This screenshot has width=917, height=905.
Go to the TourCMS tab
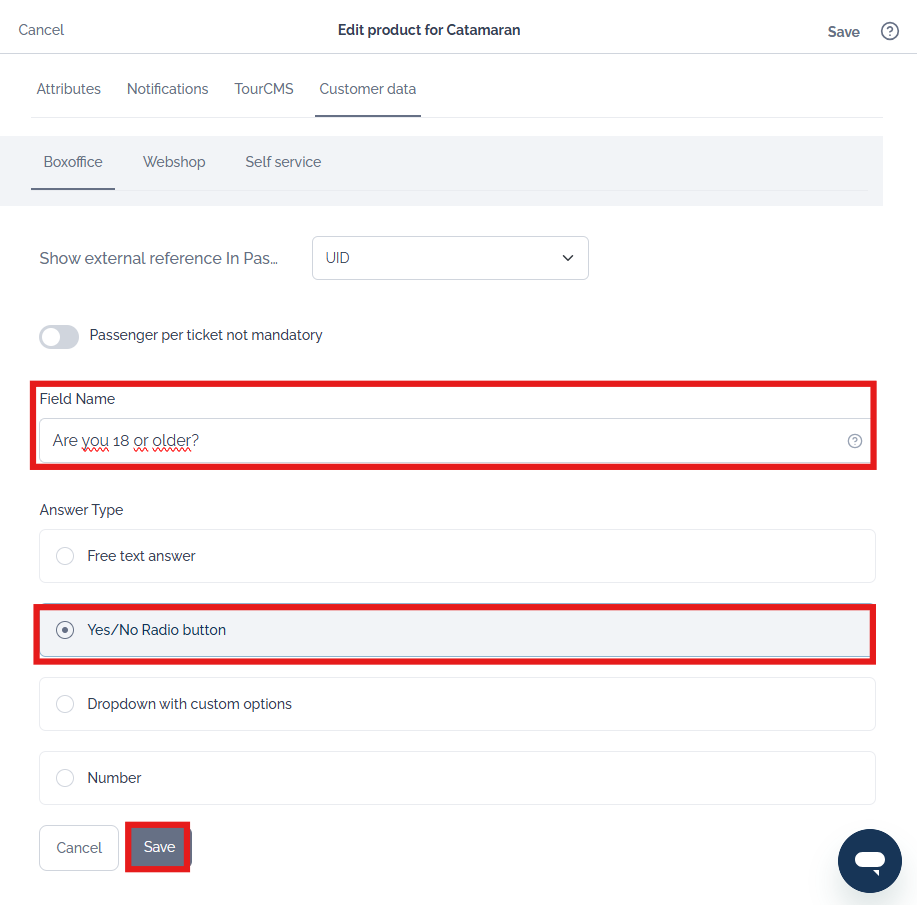(264, 89)
